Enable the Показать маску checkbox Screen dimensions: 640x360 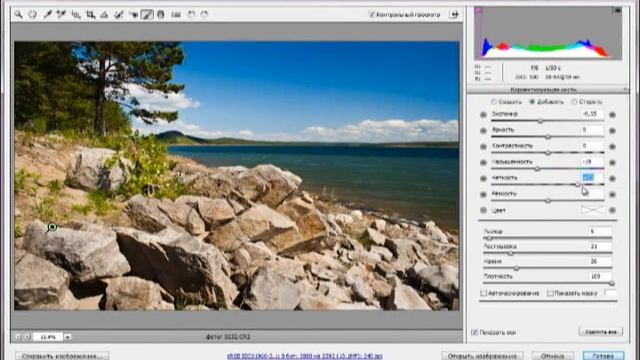550,293
